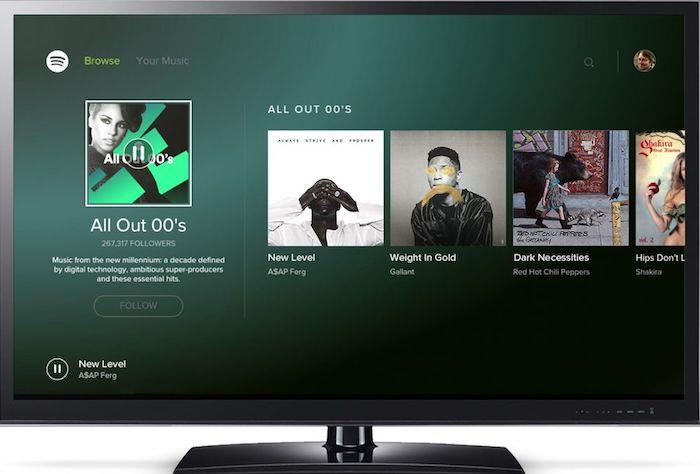700x474 pixels.
Task: Click the Red Hot Chili Peppers artist name
Action: click(x=551, y=272)
